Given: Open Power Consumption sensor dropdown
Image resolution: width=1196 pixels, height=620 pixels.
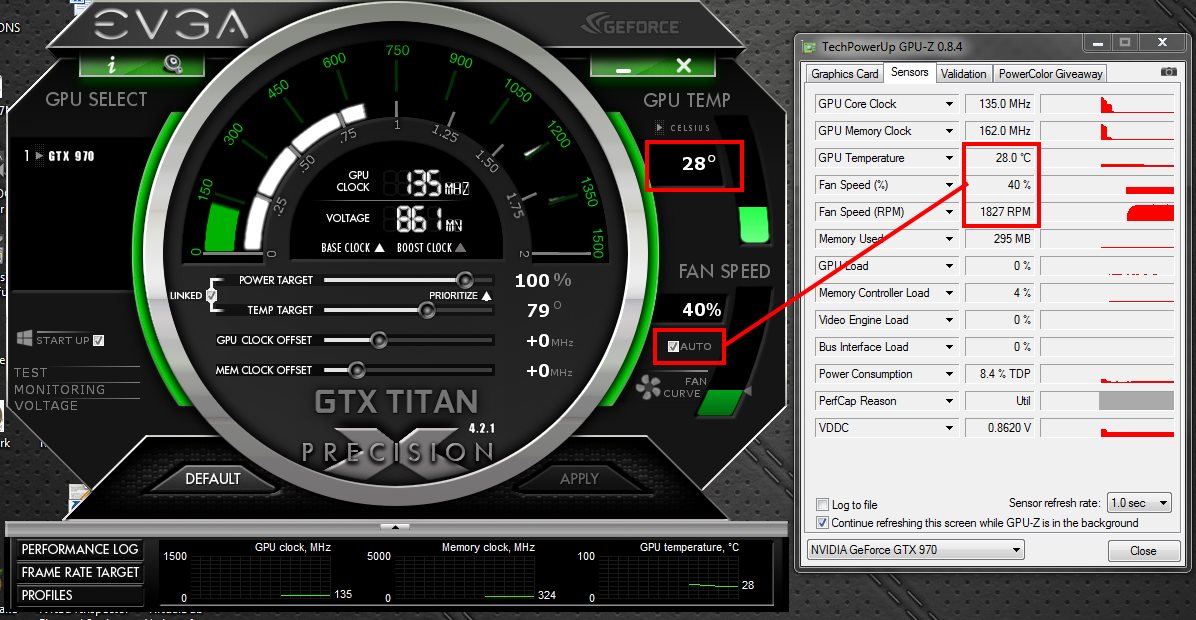Looking at the screenshot, I should coord(949,374).
